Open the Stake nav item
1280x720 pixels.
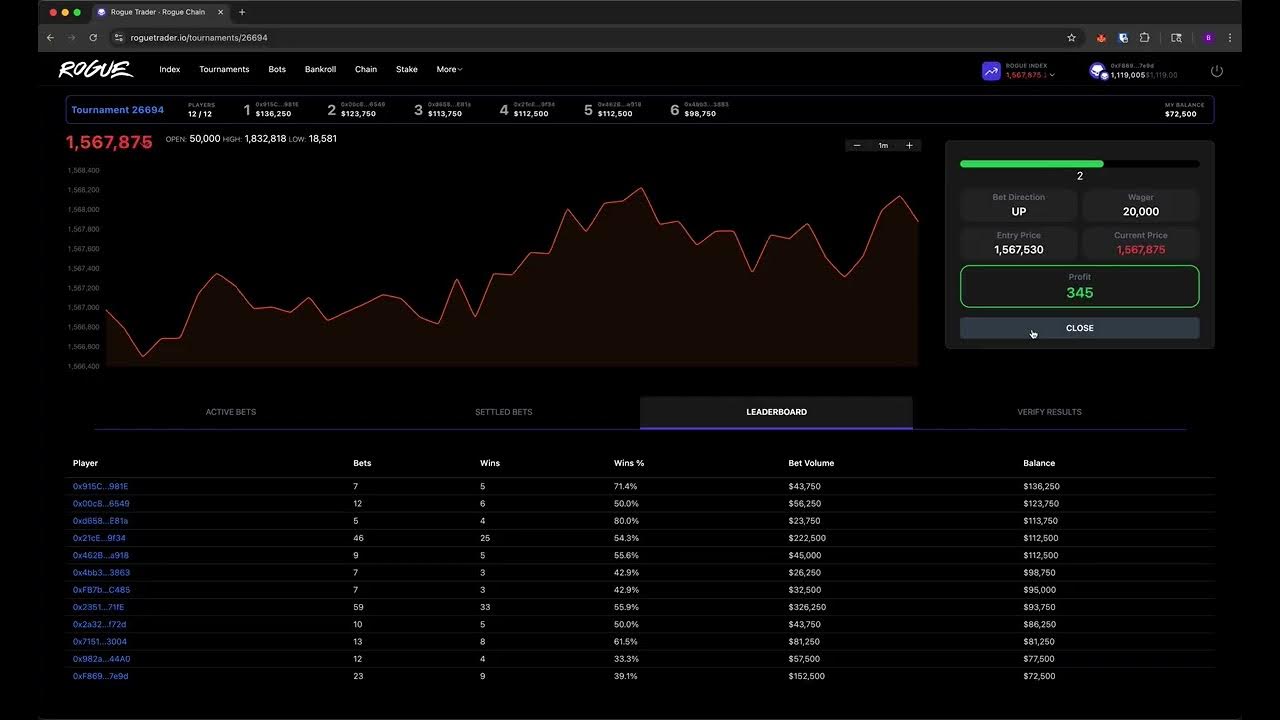coord(407,69)
